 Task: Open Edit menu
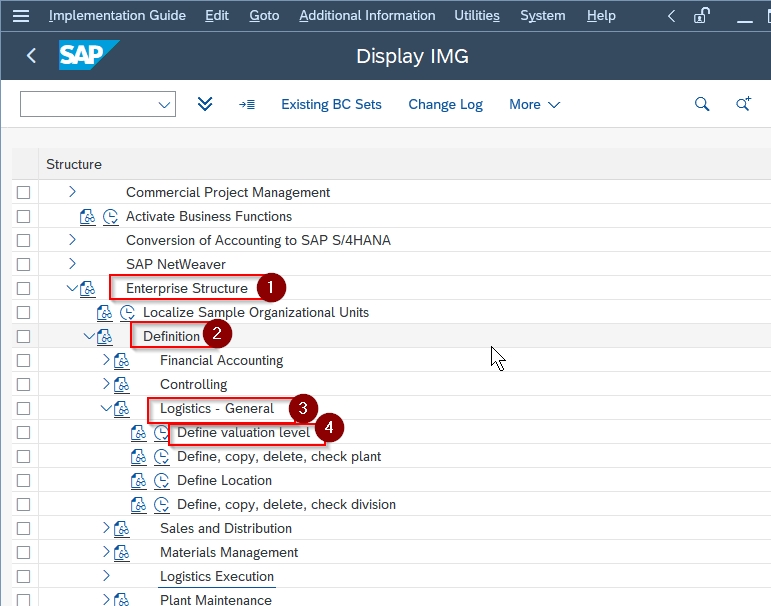pos(217,16)
